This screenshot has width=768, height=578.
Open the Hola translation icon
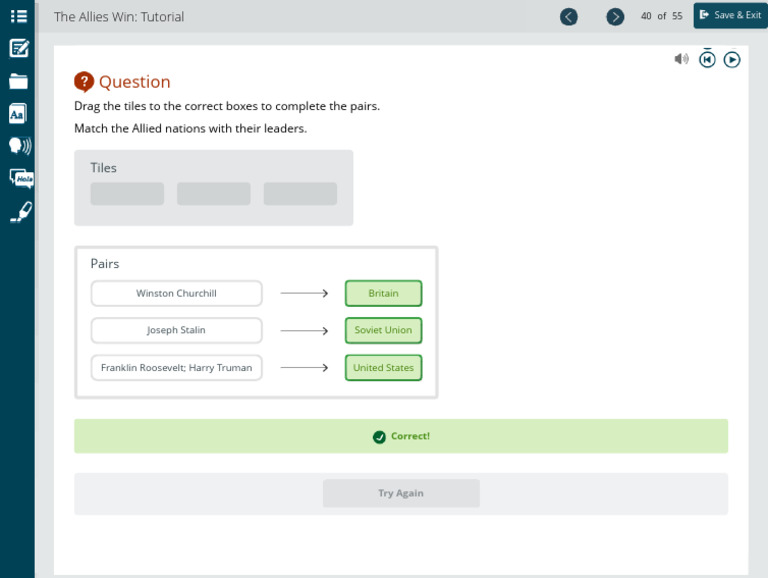pos(21,178)
